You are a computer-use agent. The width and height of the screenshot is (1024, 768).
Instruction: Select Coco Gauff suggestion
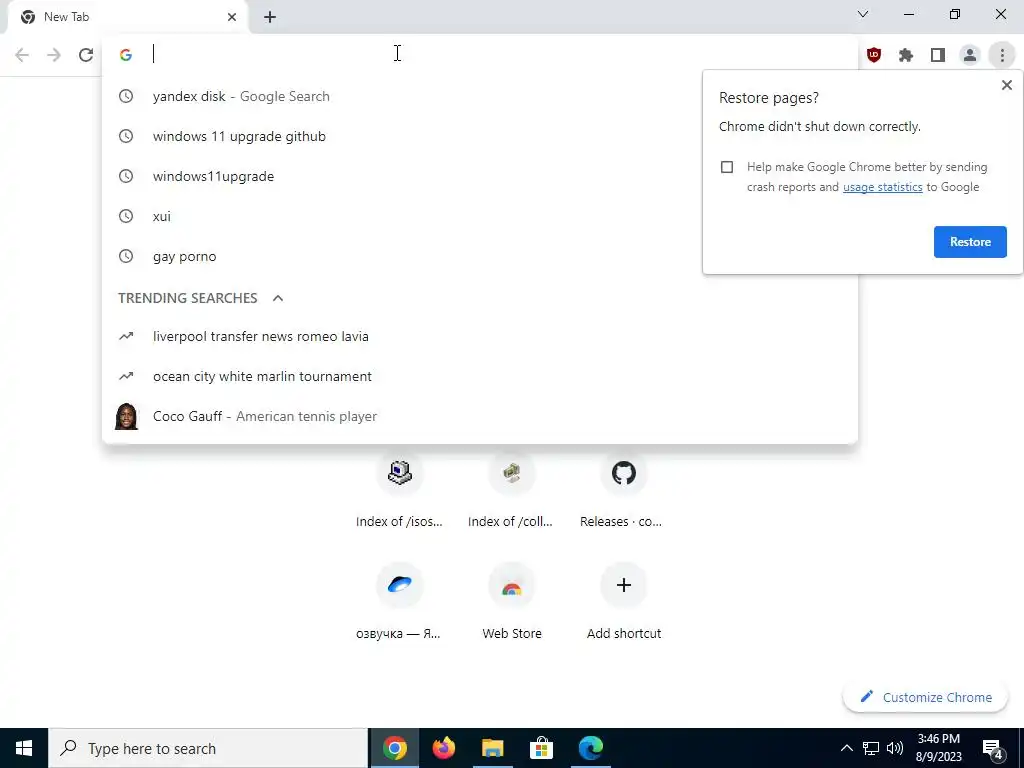pyautogui.click(x=479, y=416)
